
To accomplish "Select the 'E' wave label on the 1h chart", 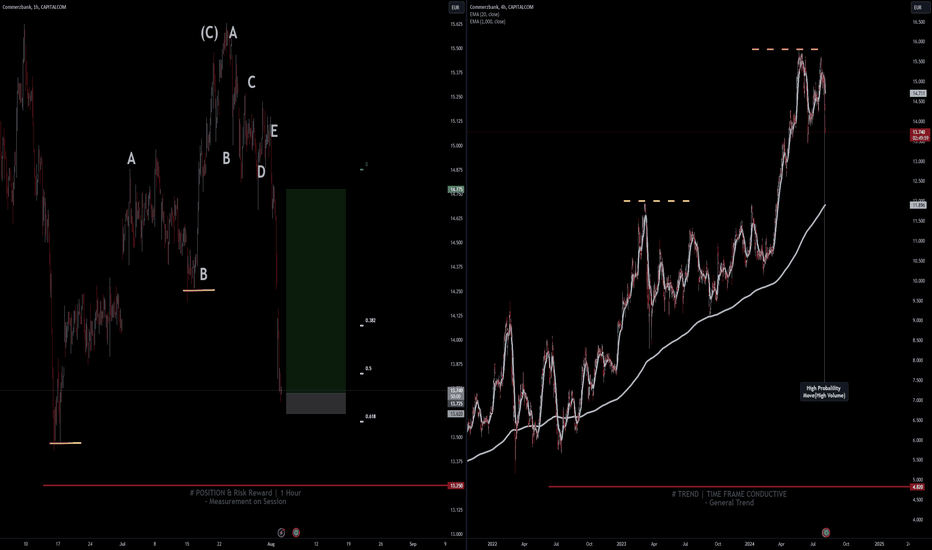I will coord(274,131).
